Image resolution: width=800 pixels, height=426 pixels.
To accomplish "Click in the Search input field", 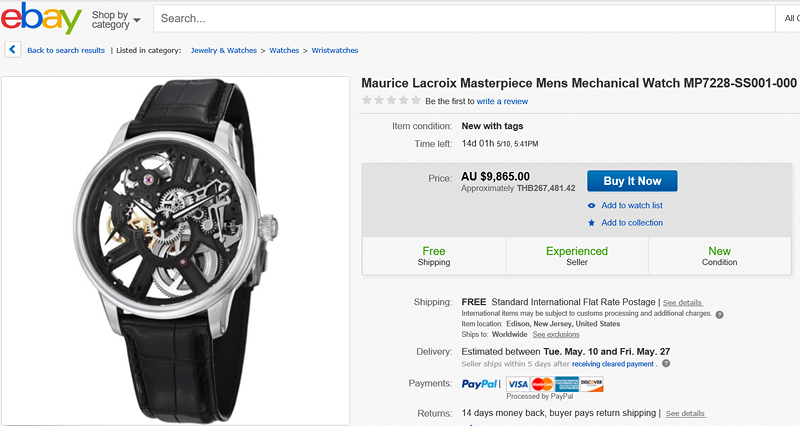I will click(x=460, y=18).
